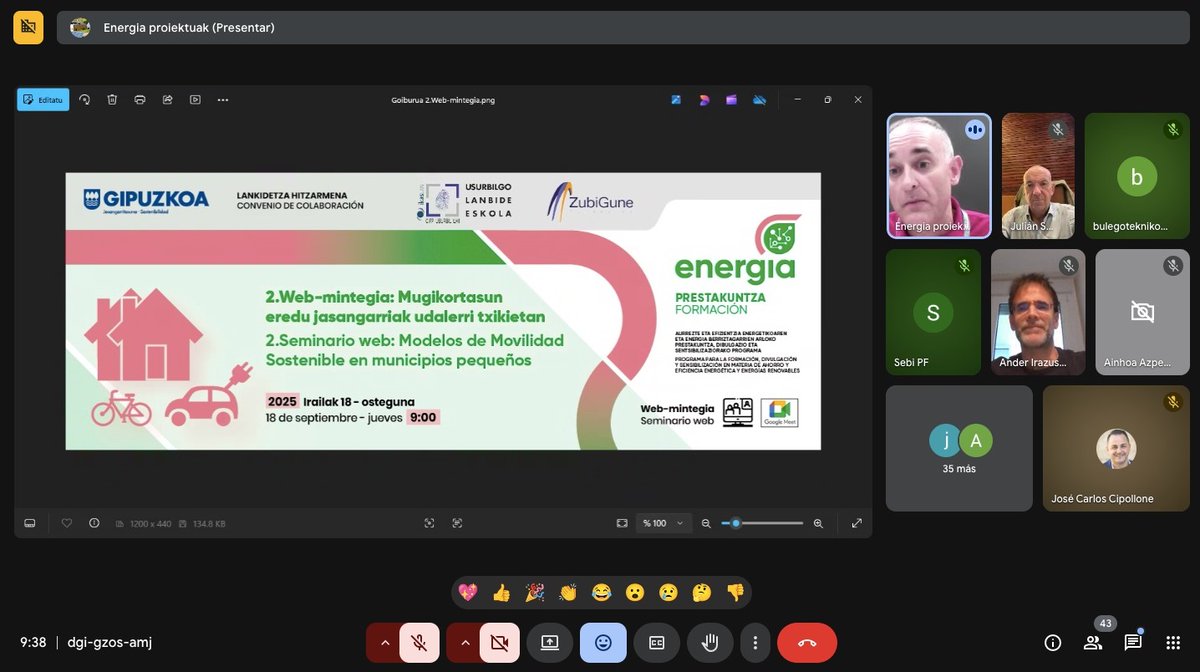
Task: Open the print icon in the toolbar
Action: (140, 99)
